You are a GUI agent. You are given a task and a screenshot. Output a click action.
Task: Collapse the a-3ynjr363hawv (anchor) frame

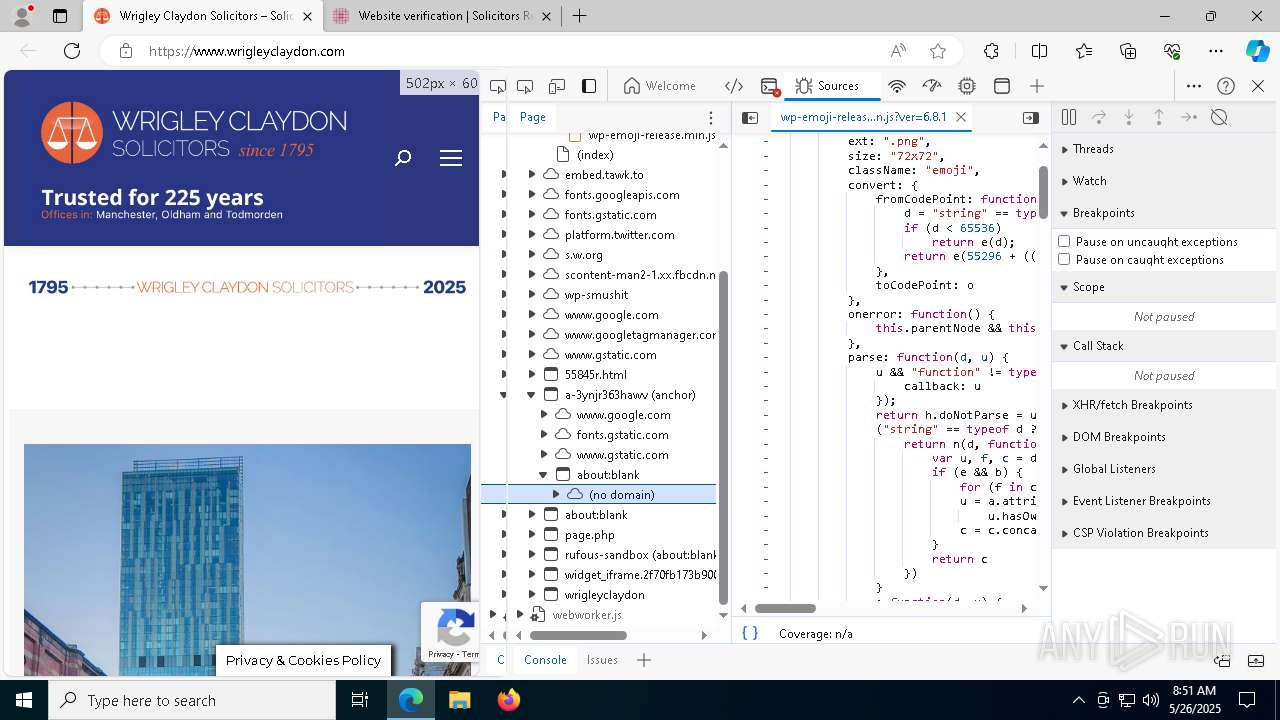pyautogui.click(x=532, y=395)
